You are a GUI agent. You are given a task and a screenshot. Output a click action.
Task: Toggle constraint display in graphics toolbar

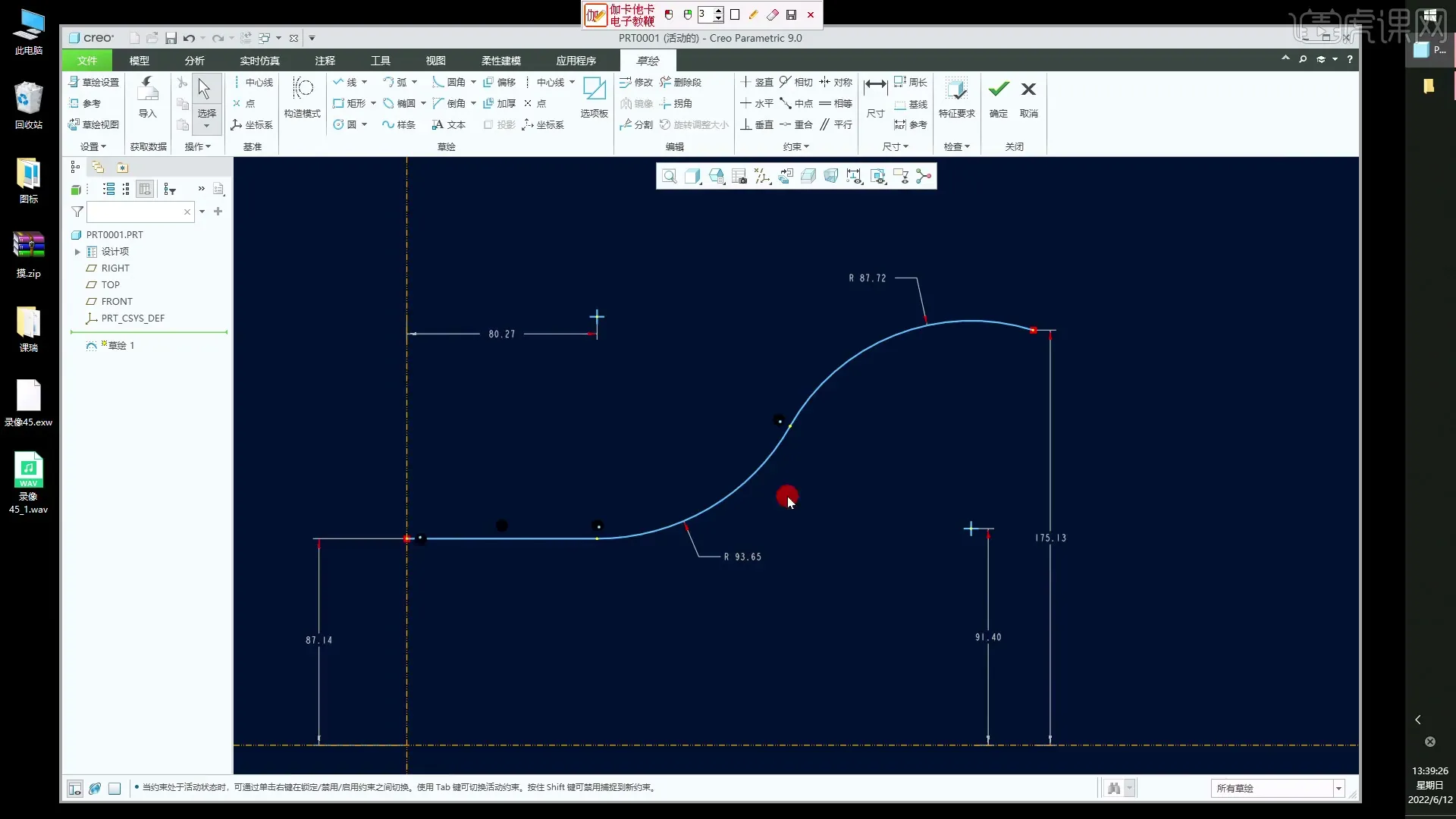(x=877, y=177)
